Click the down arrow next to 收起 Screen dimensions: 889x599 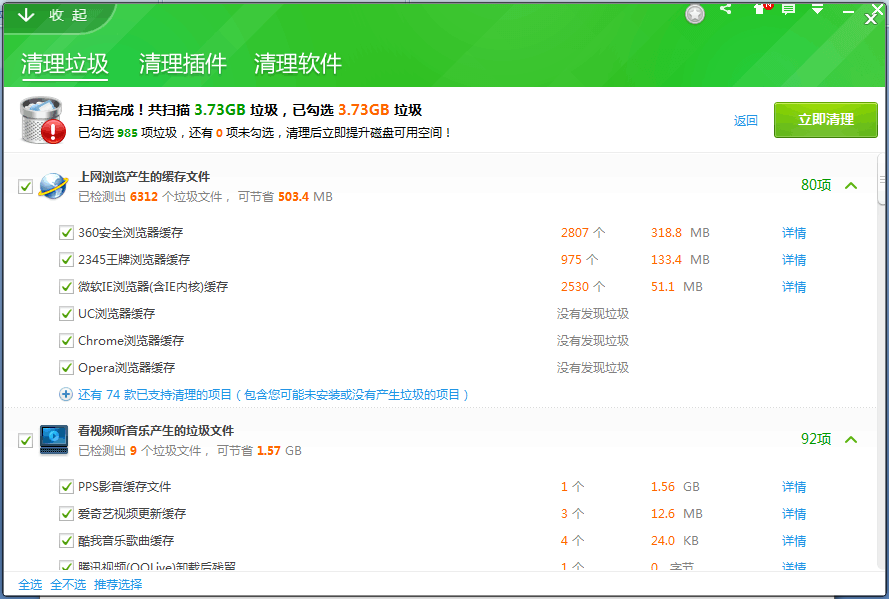(26, 15)
